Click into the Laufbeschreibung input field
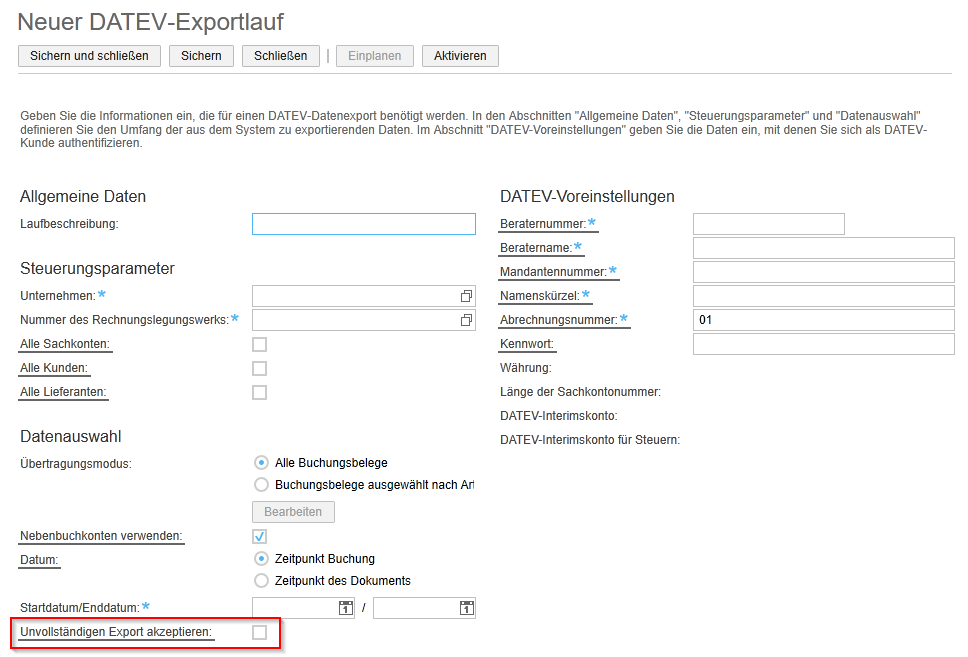Image resolution: width=968 pixels, height=657 pixels. tap(363, 223)
